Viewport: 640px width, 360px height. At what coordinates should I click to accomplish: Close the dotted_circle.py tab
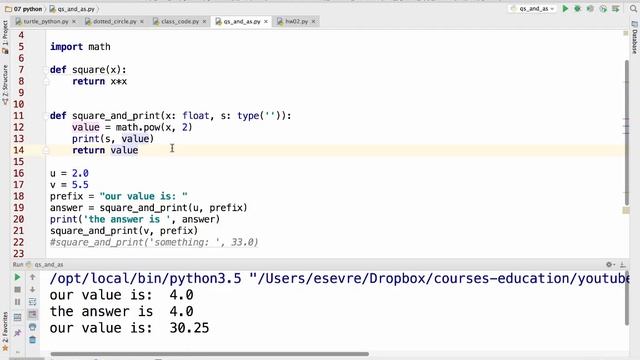[x=142, y=21]
